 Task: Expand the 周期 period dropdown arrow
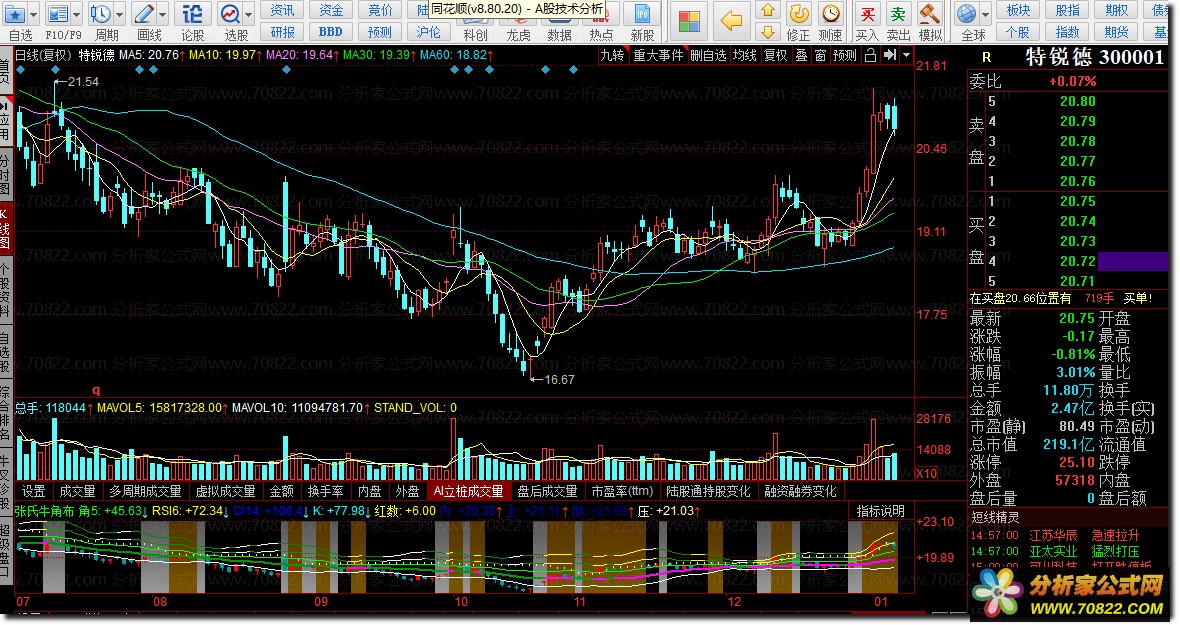pos(119,15)
